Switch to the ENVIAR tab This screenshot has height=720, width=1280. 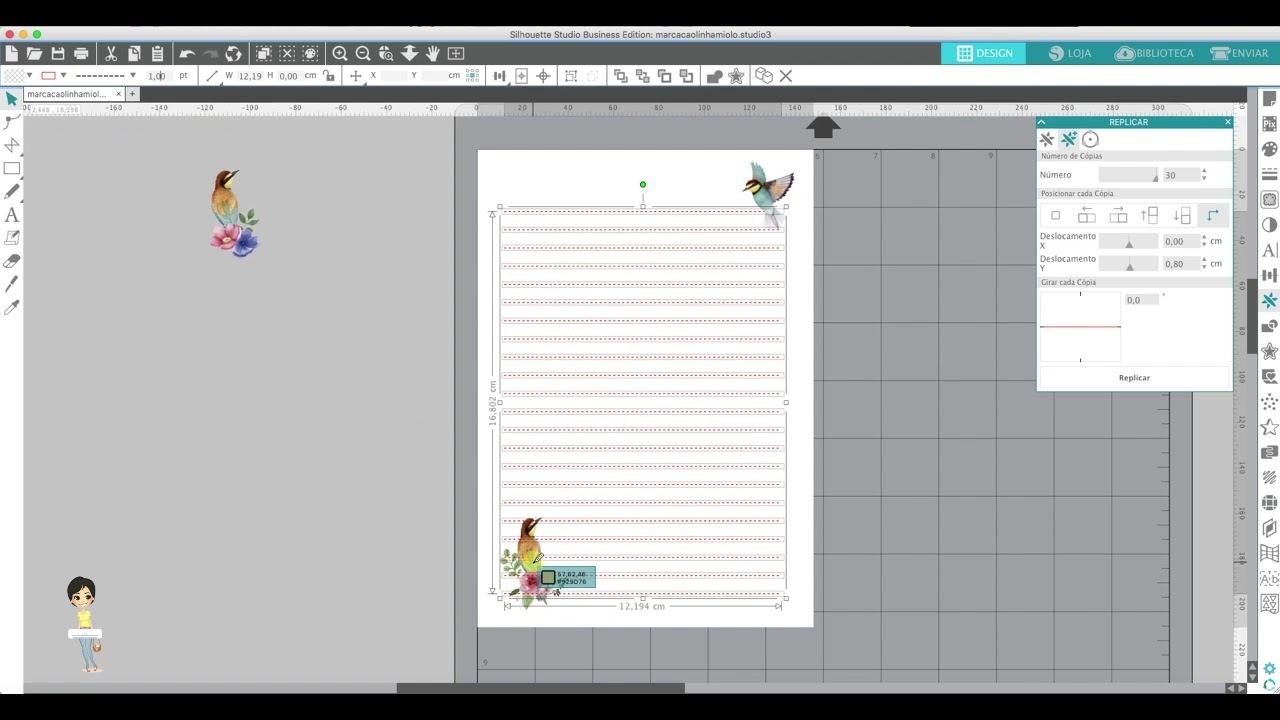click(x=1239, y=53)
